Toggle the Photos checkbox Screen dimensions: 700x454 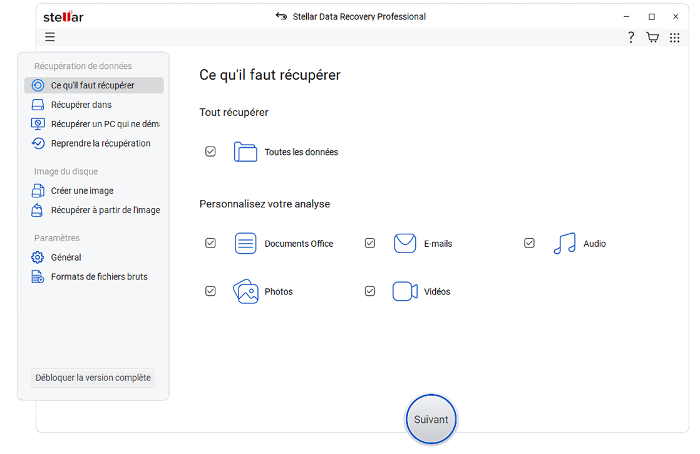tap(210, 291)
